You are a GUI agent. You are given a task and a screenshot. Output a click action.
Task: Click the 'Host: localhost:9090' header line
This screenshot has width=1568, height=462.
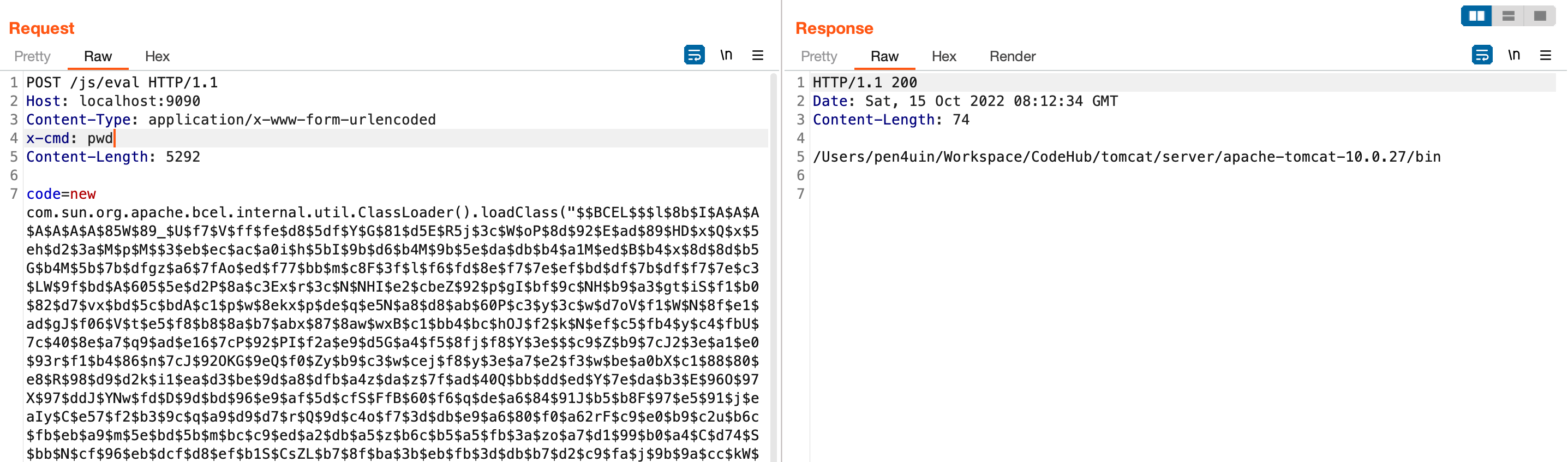(x=113, y=101)
